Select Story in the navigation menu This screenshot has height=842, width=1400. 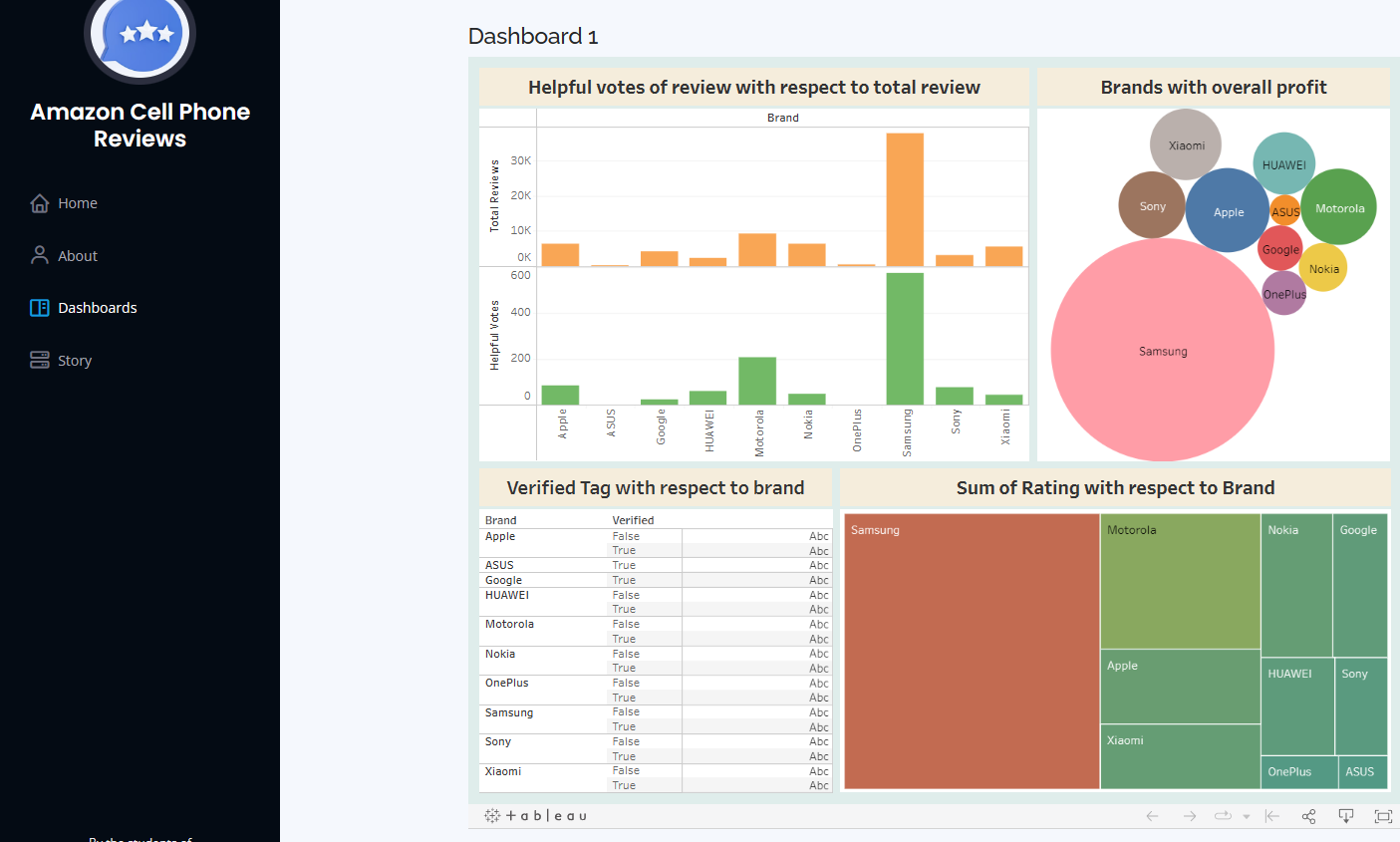coord(75,360)
